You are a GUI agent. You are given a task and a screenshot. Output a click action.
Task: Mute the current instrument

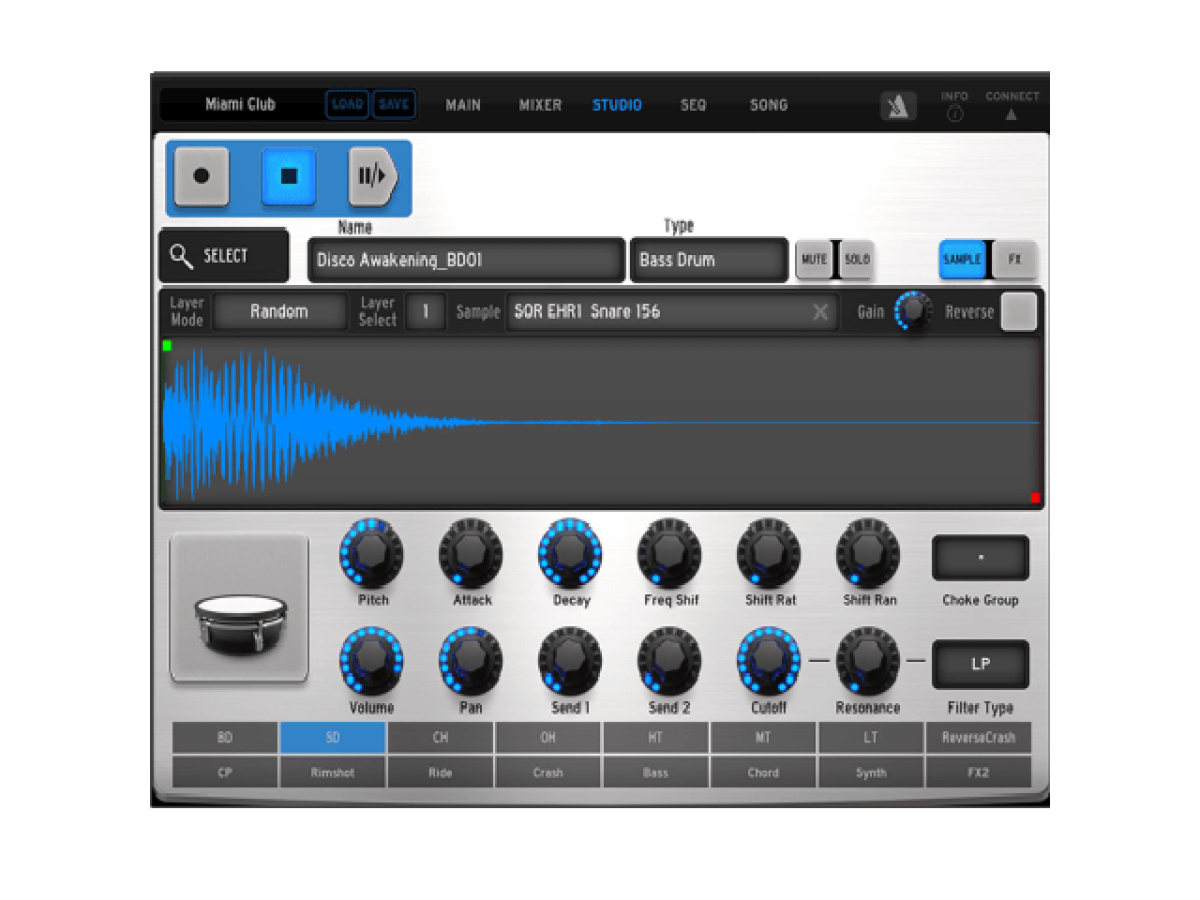click(814, 260)
